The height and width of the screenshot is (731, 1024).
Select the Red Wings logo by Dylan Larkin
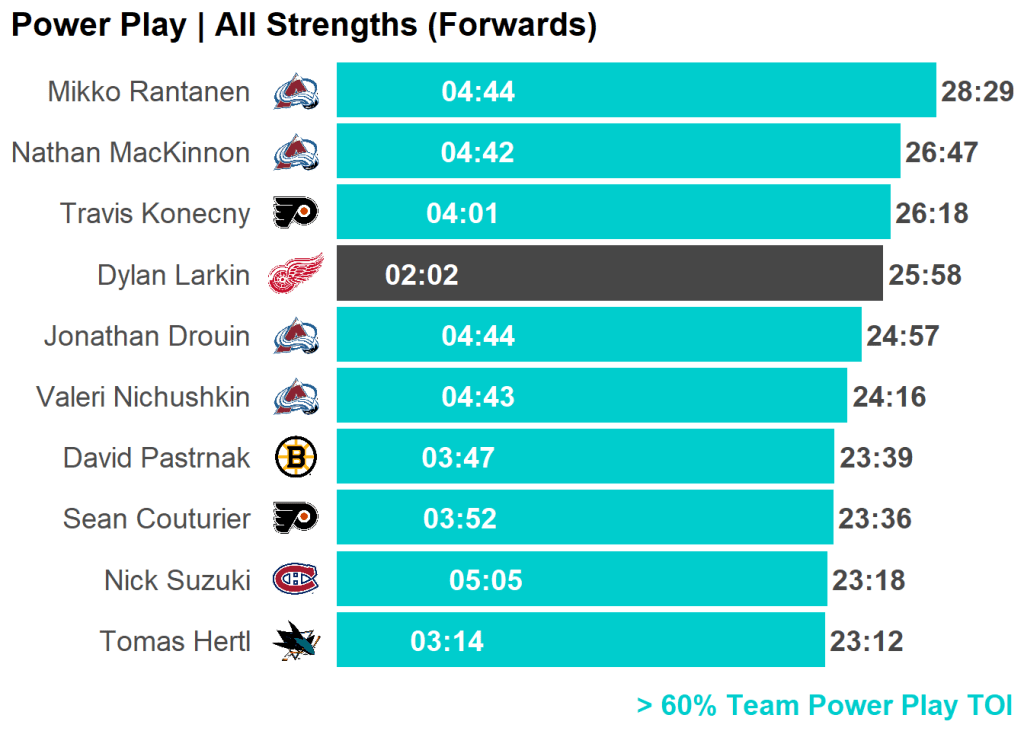[296, 274]
